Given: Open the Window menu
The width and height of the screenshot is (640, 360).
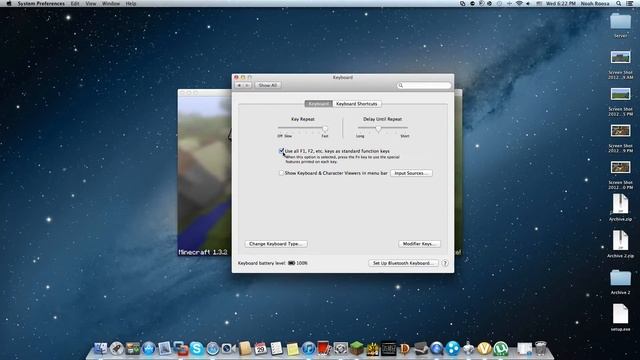Looking at the screenshot, I should (x=111, y=3).
